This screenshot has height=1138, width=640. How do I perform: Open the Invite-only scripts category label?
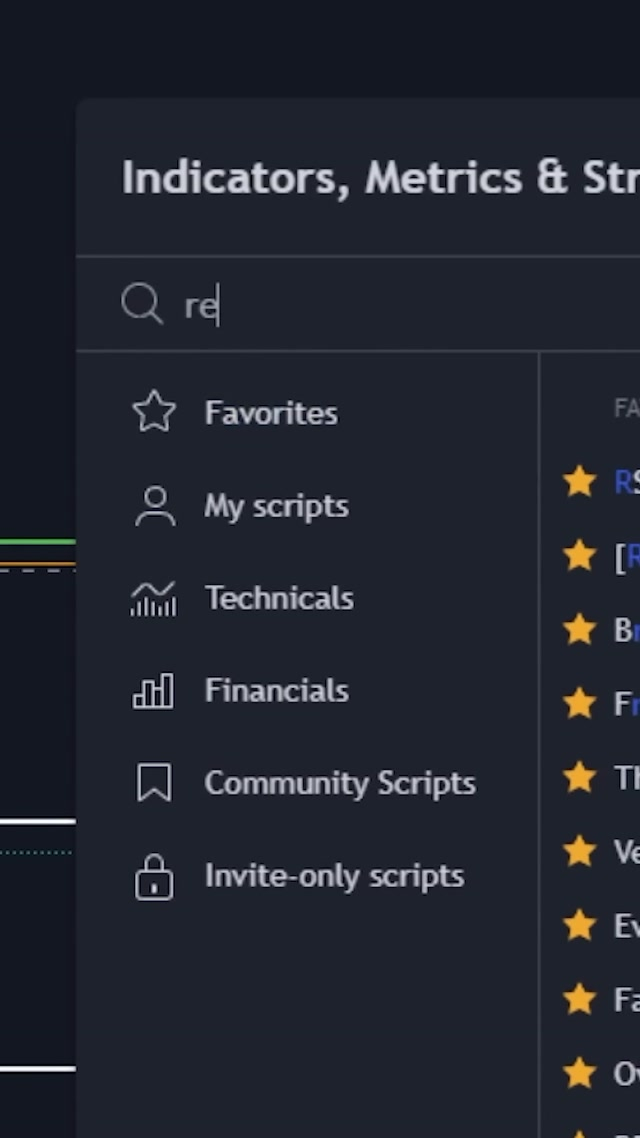334,876
